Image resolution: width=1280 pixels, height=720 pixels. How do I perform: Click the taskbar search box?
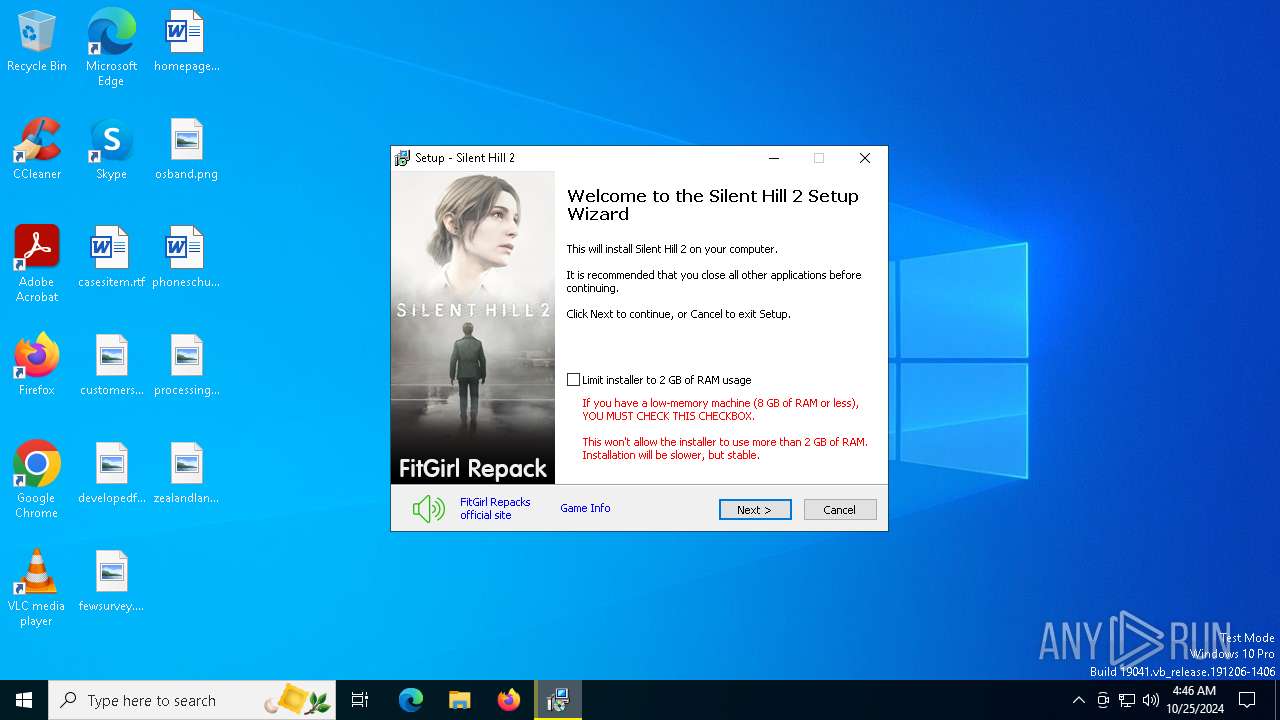coord(192,700)
